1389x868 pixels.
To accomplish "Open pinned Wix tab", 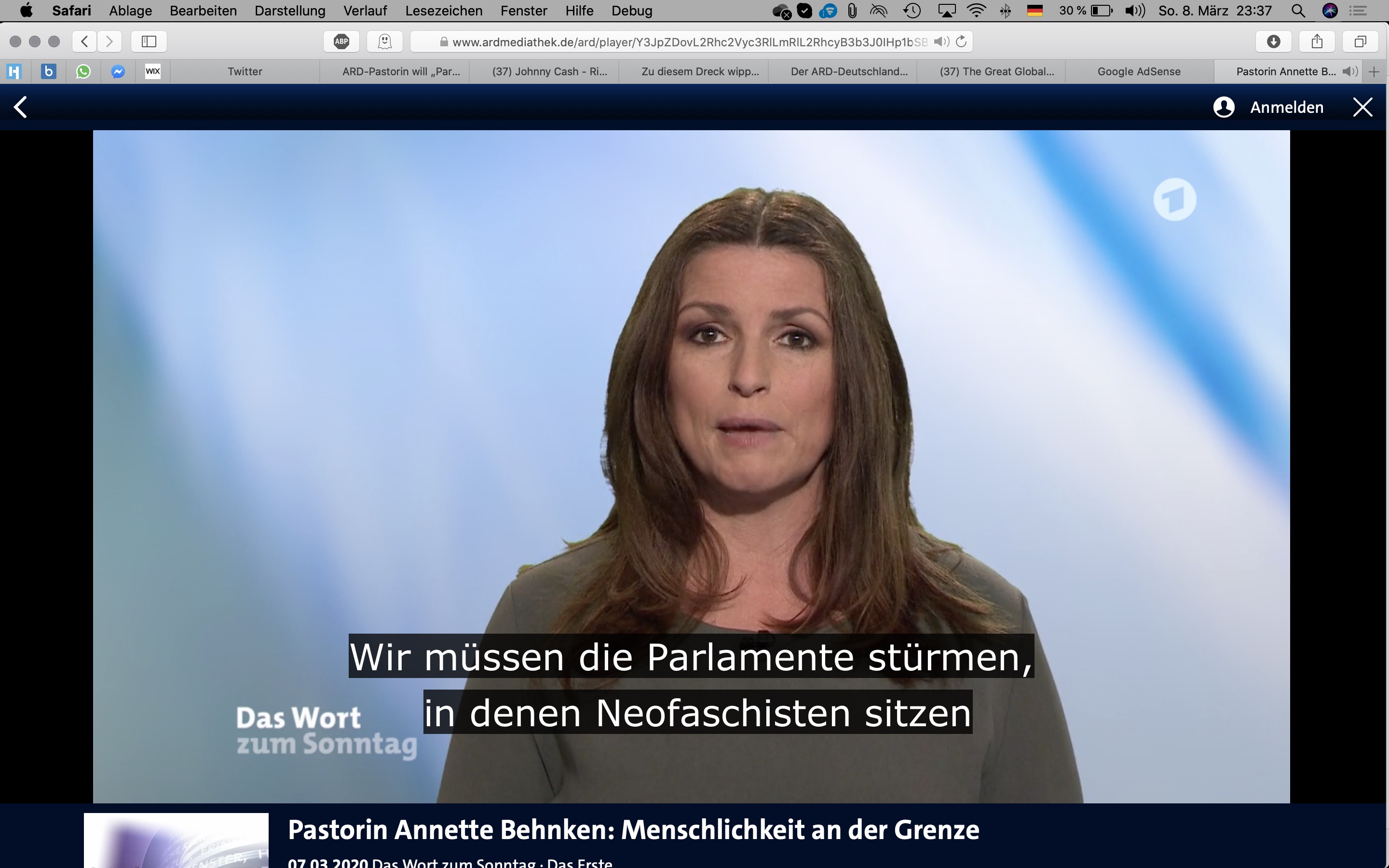I will [x=153, y=72].
